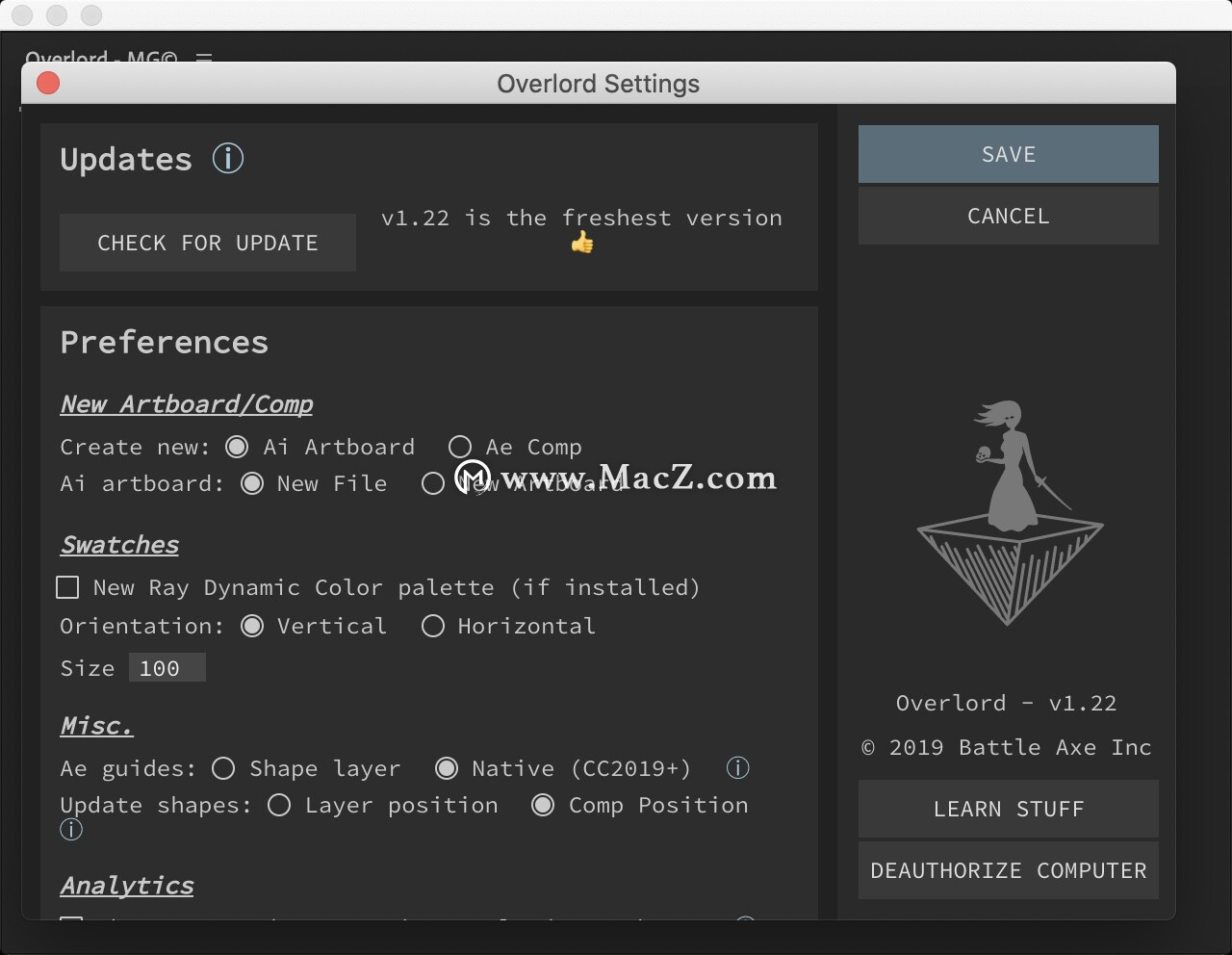Select the Ae Comp radio option
This screenshot has width=1232, height=955.
pyautogui.click(x=460, y=447)
